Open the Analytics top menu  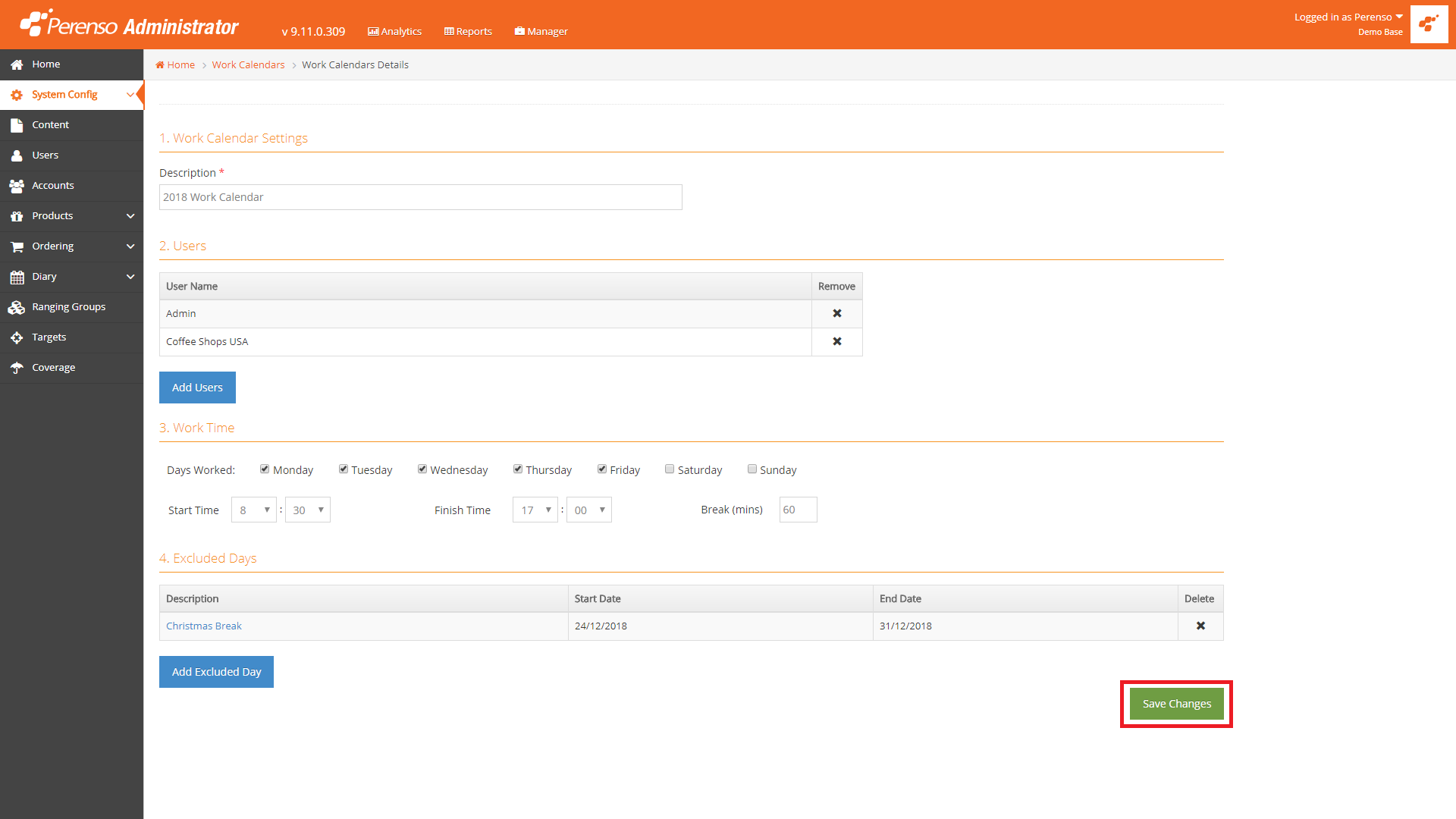395,31
